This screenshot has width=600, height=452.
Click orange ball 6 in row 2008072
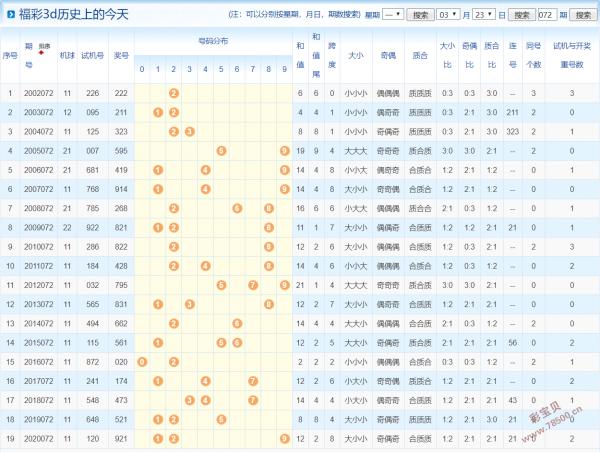point(237,208)
